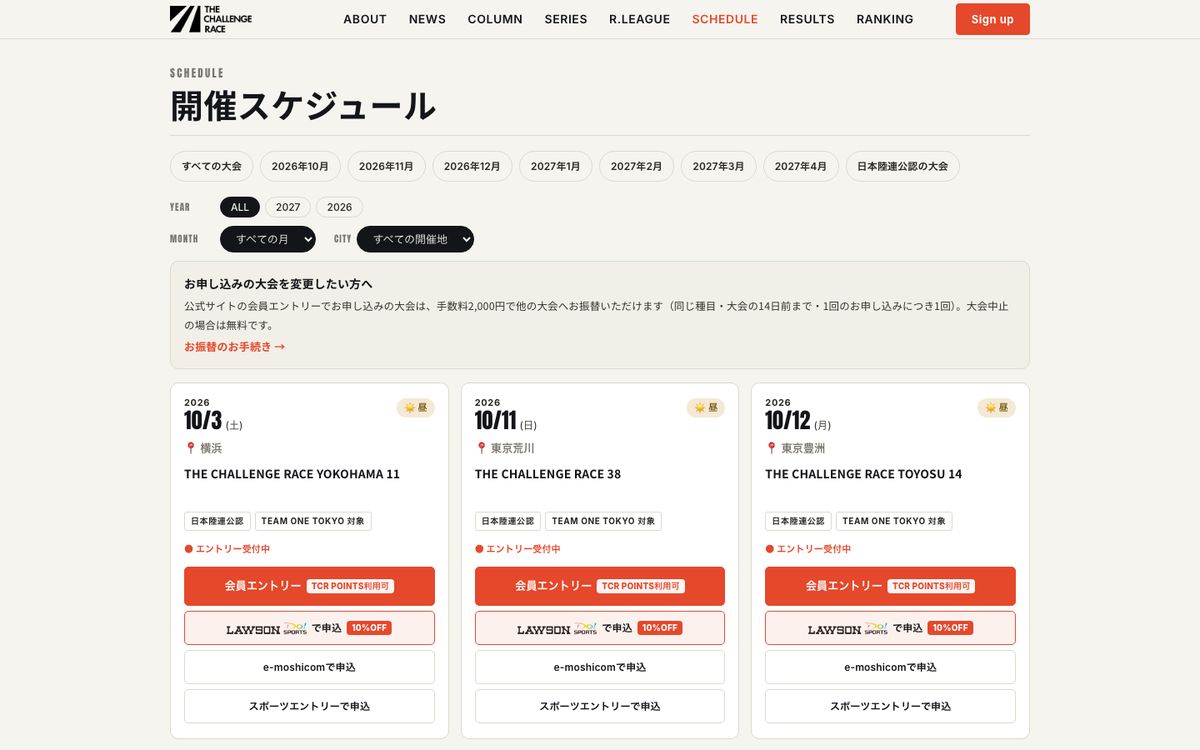Click the Sign up button
The image size is (1200, 750).
[x=992, y=19]
